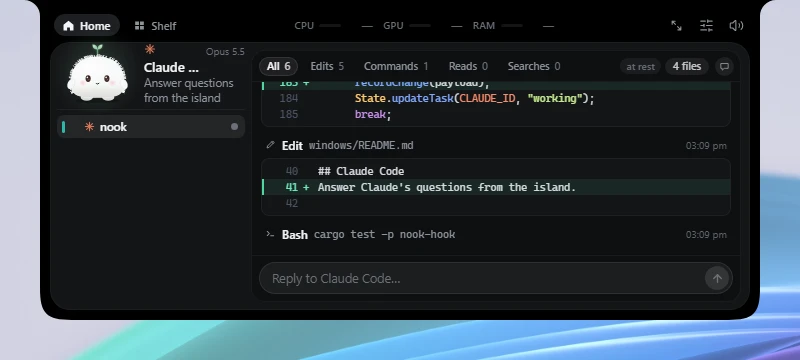Click 'cargo test -p nook-hook' command text
This screenshot has height=360, width=800.
click(385, 235)
